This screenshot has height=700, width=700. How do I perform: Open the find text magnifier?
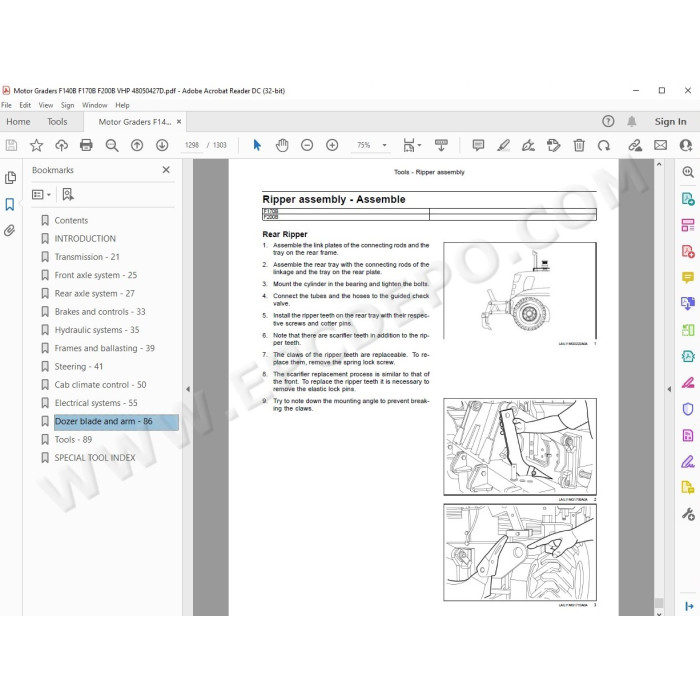(x=112, y=145)
